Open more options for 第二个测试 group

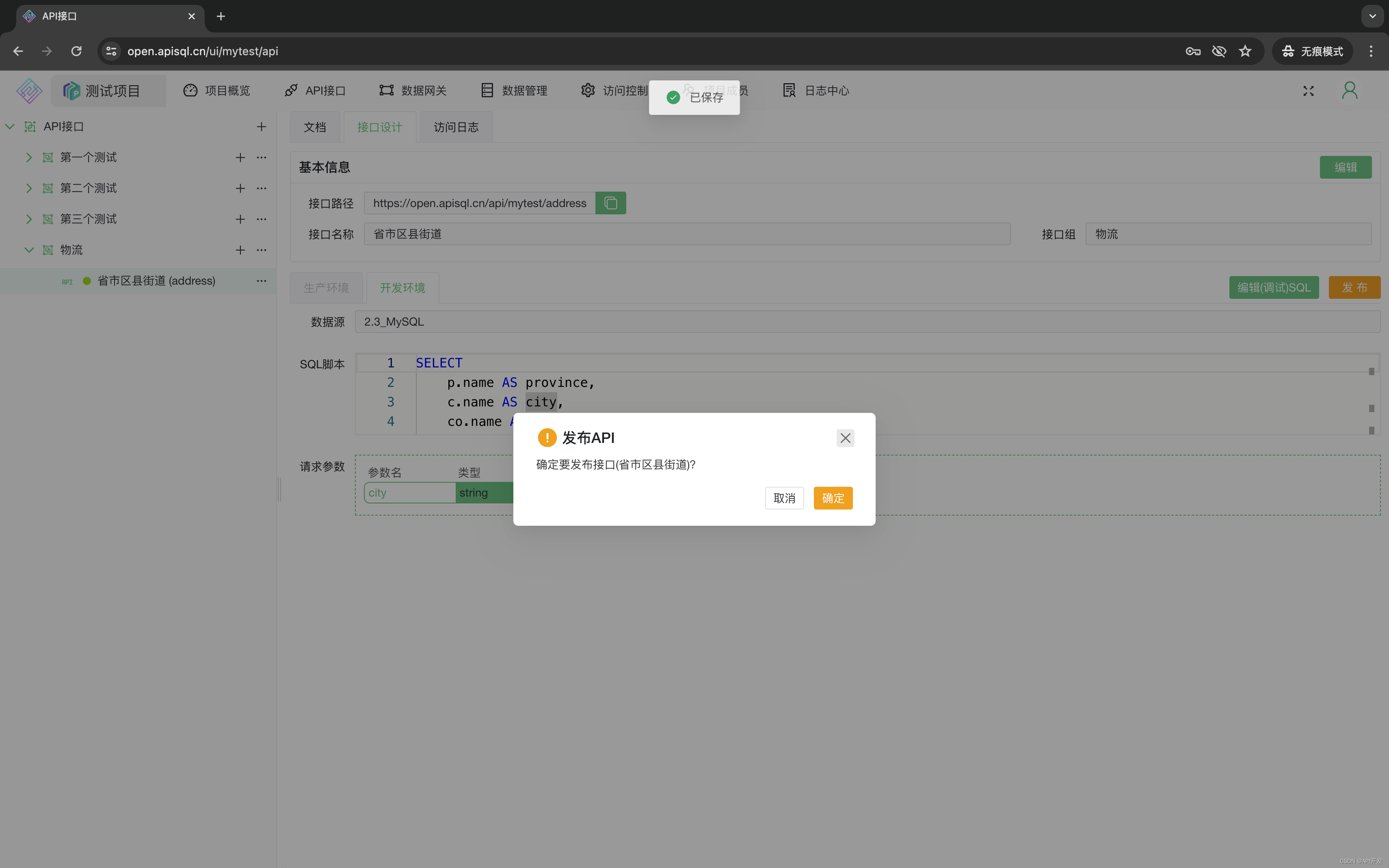coord(261,188)
